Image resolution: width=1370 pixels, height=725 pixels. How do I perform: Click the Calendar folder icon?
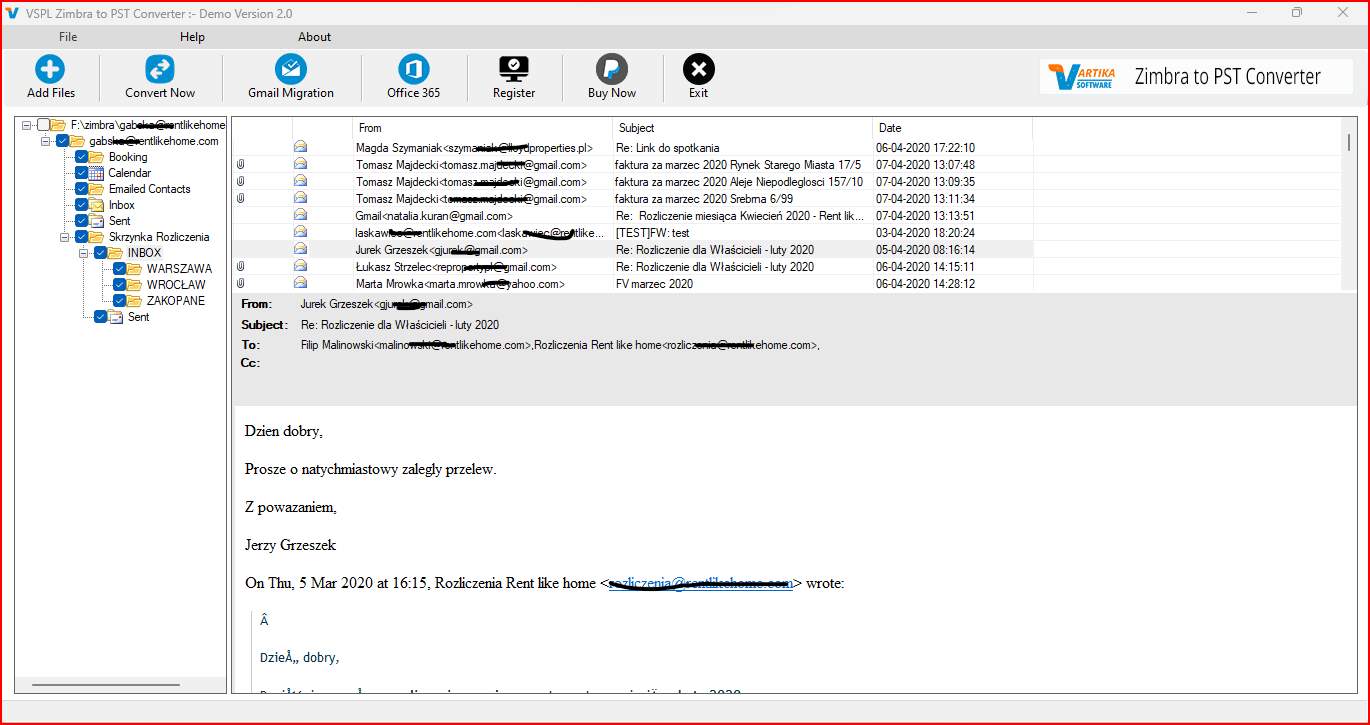tap(97, 173)
